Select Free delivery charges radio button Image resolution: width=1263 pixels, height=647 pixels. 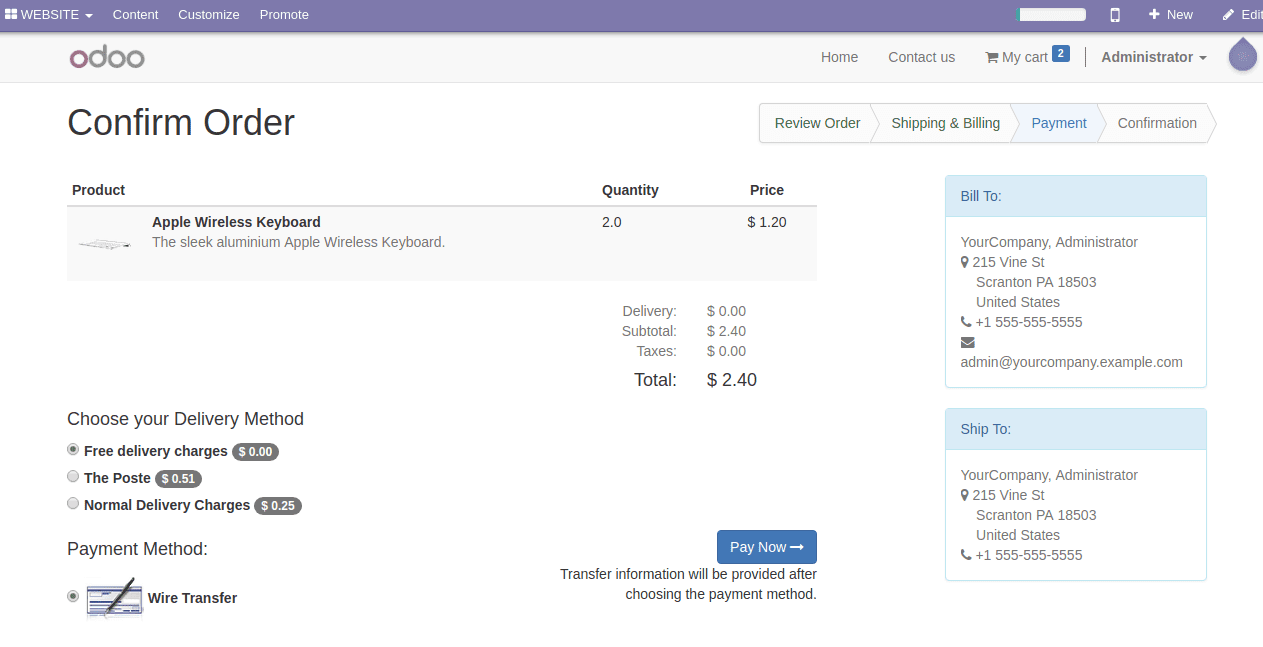[73, 450]
